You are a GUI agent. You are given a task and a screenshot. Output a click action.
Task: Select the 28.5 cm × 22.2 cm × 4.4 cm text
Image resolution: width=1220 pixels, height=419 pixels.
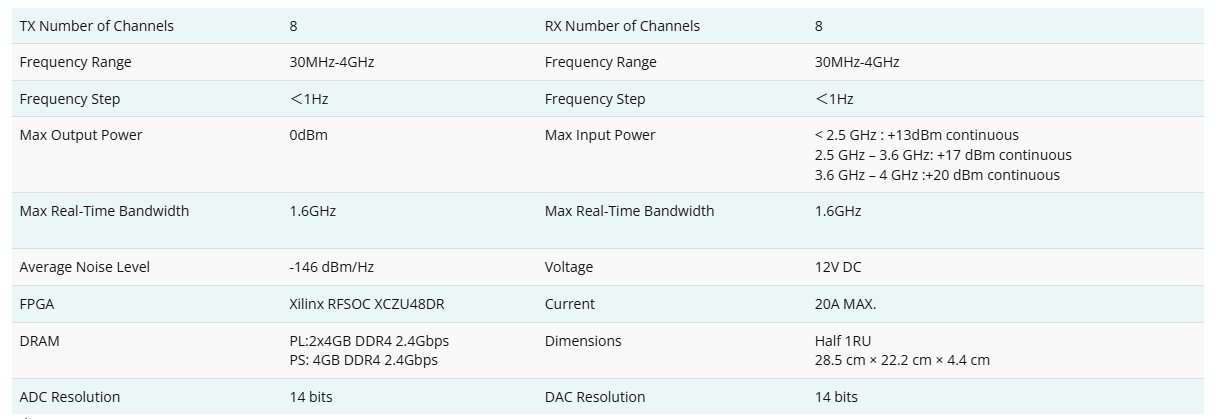902,360
